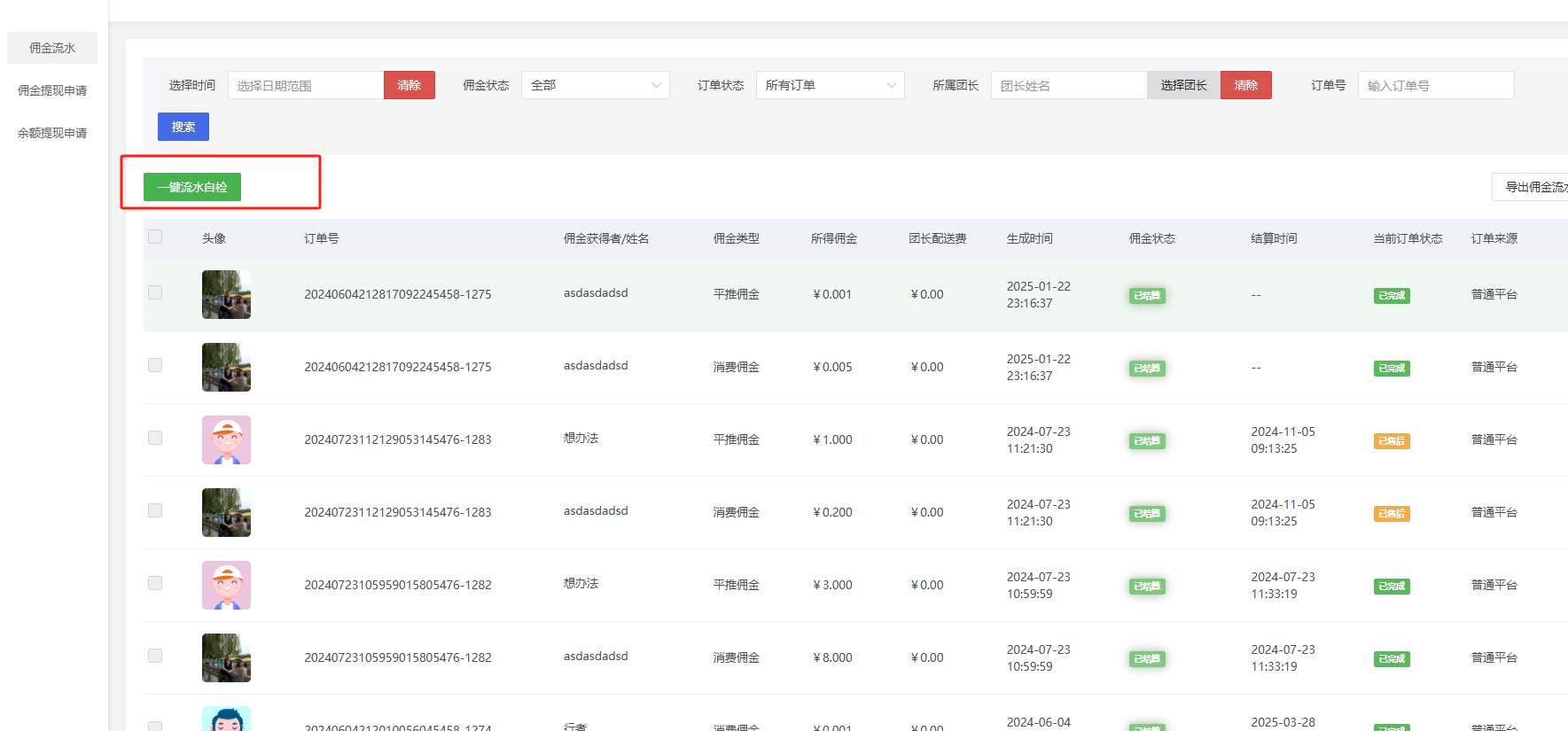This screenshot has height=731, width=1568.
Task: Click the orange 已售后 badge for ¥0.200 row
Action: point(1391,514)
